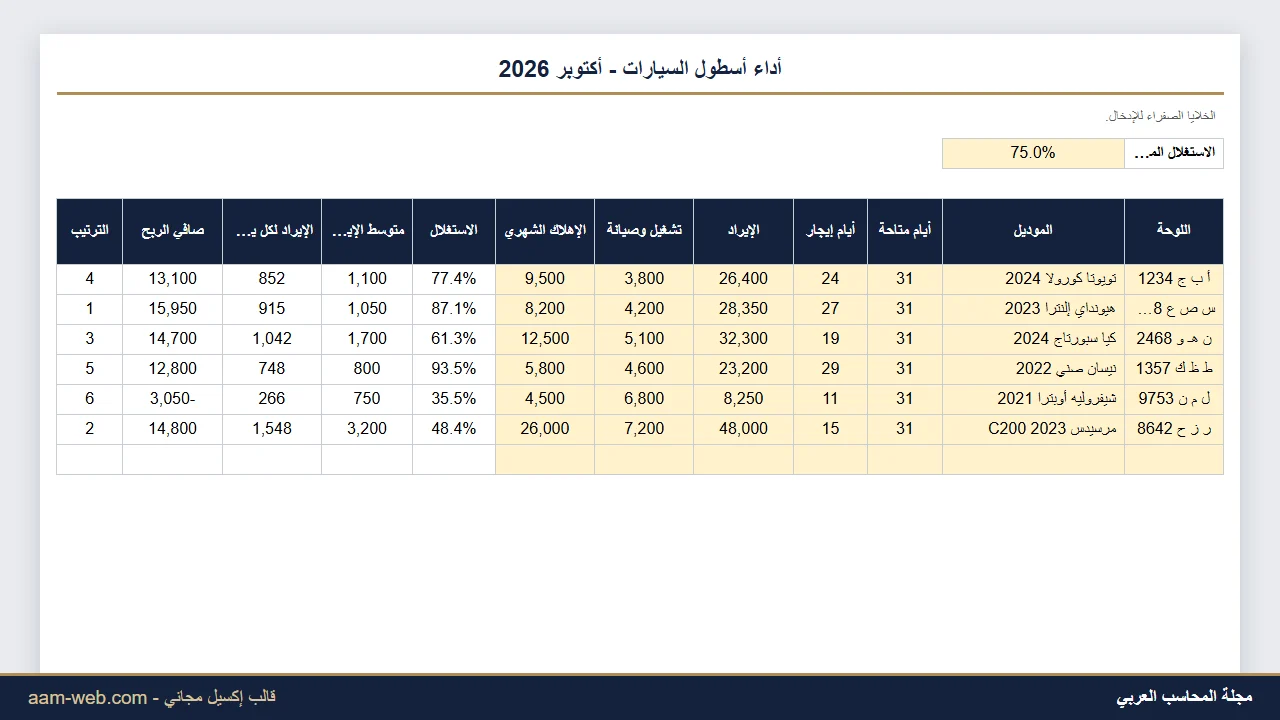
Task: Select the الاستغلال column header
Action: (x=454, y=231)
